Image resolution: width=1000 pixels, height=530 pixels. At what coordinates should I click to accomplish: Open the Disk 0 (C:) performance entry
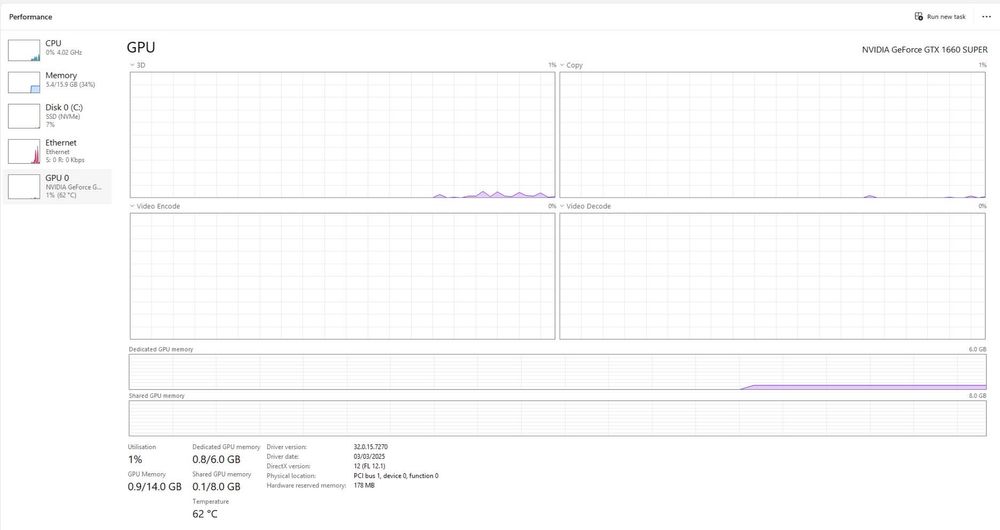click(x=57, y=116)
